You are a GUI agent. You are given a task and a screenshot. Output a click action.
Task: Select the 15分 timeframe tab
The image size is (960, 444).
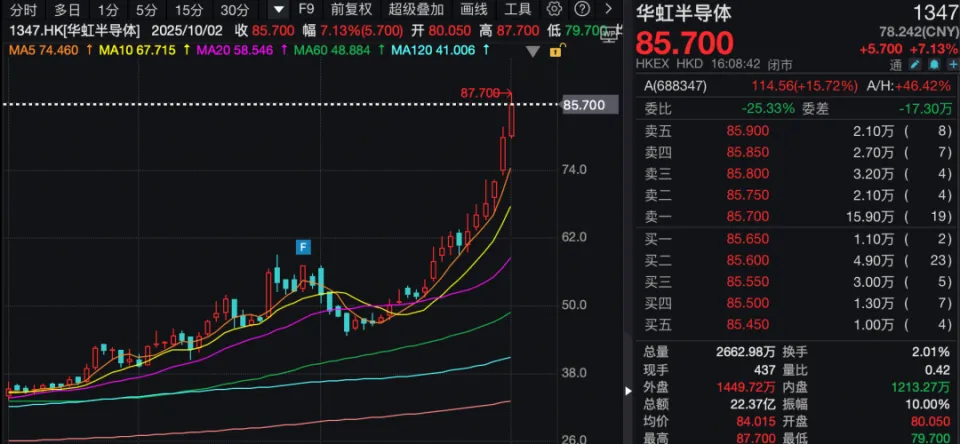tap(188, 10)
